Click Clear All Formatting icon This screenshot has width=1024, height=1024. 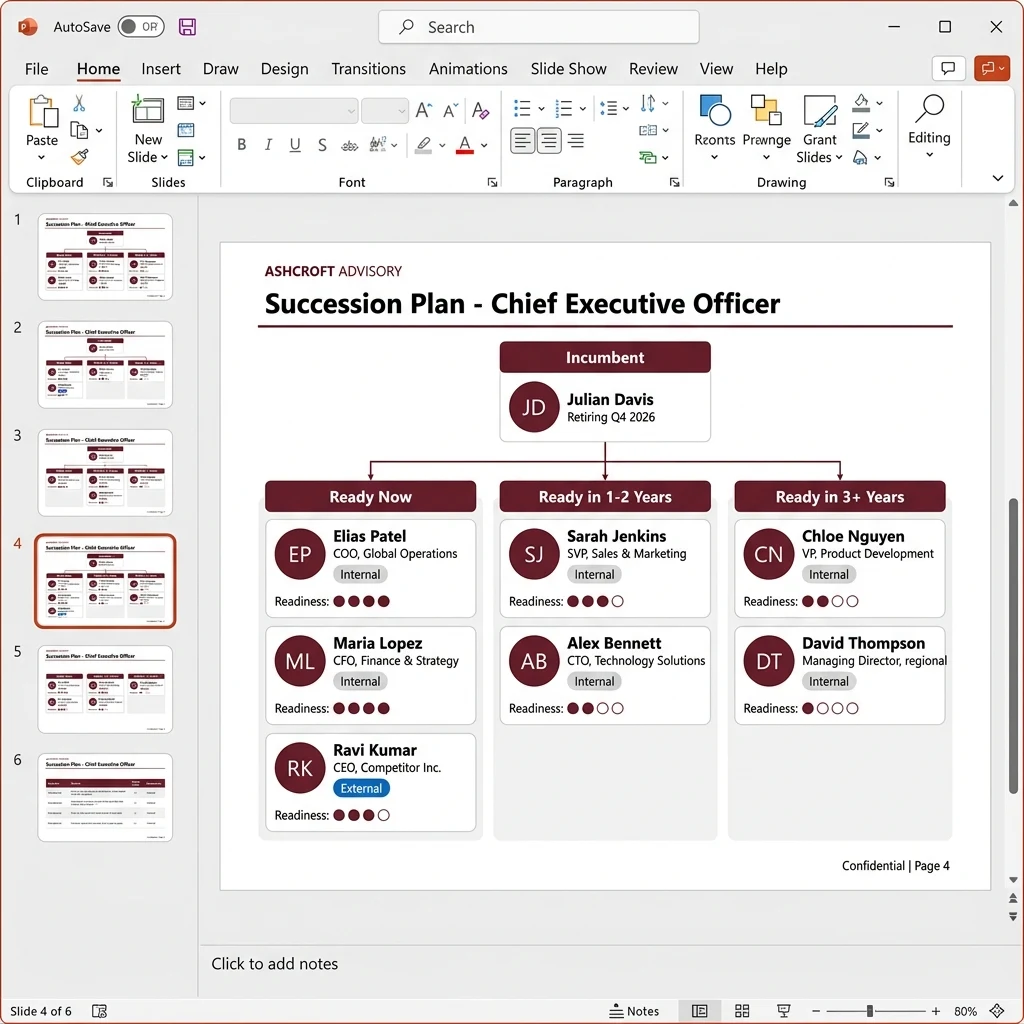click(x=480, y=110)
